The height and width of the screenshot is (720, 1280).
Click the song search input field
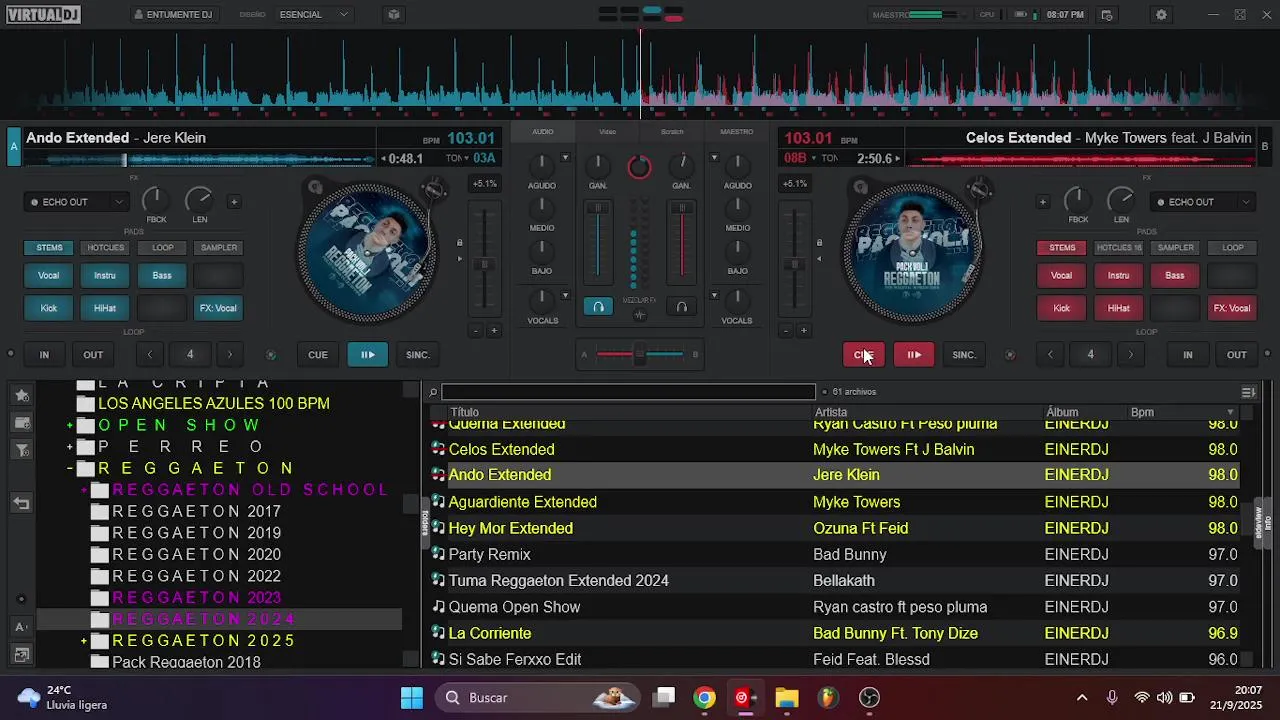(x=628, y=392)
